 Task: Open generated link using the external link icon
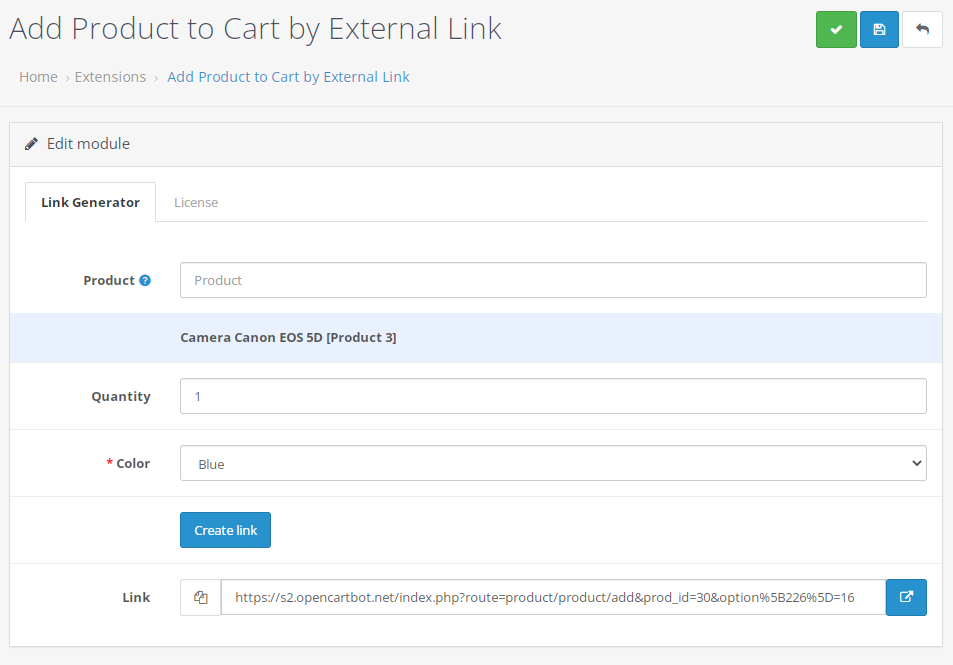click(x=906, y=597)
